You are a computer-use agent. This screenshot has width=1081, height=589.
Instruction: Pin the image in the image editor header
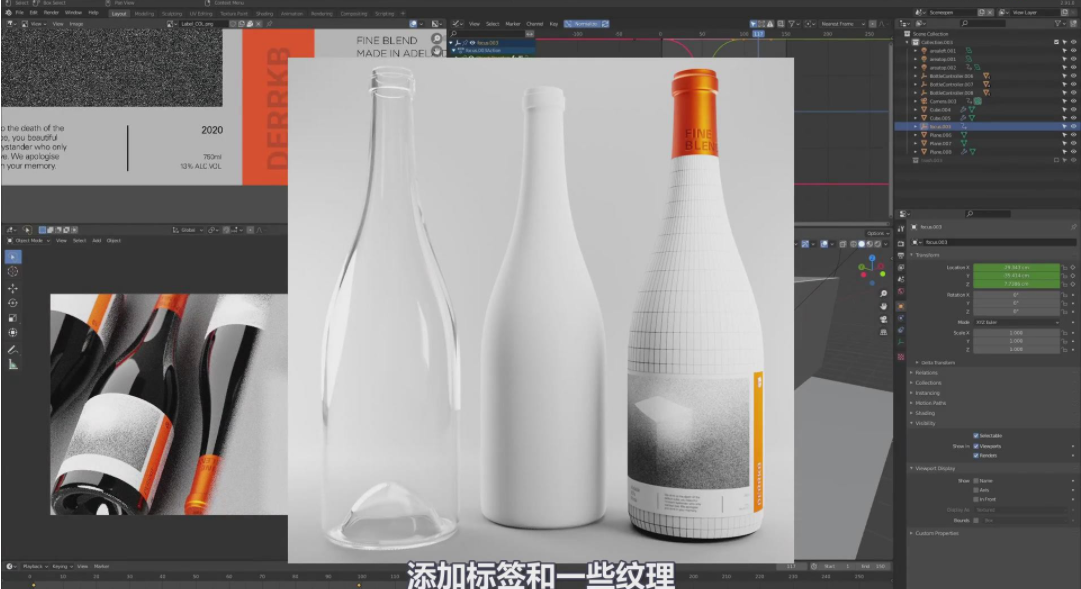[x=270, y=23]
